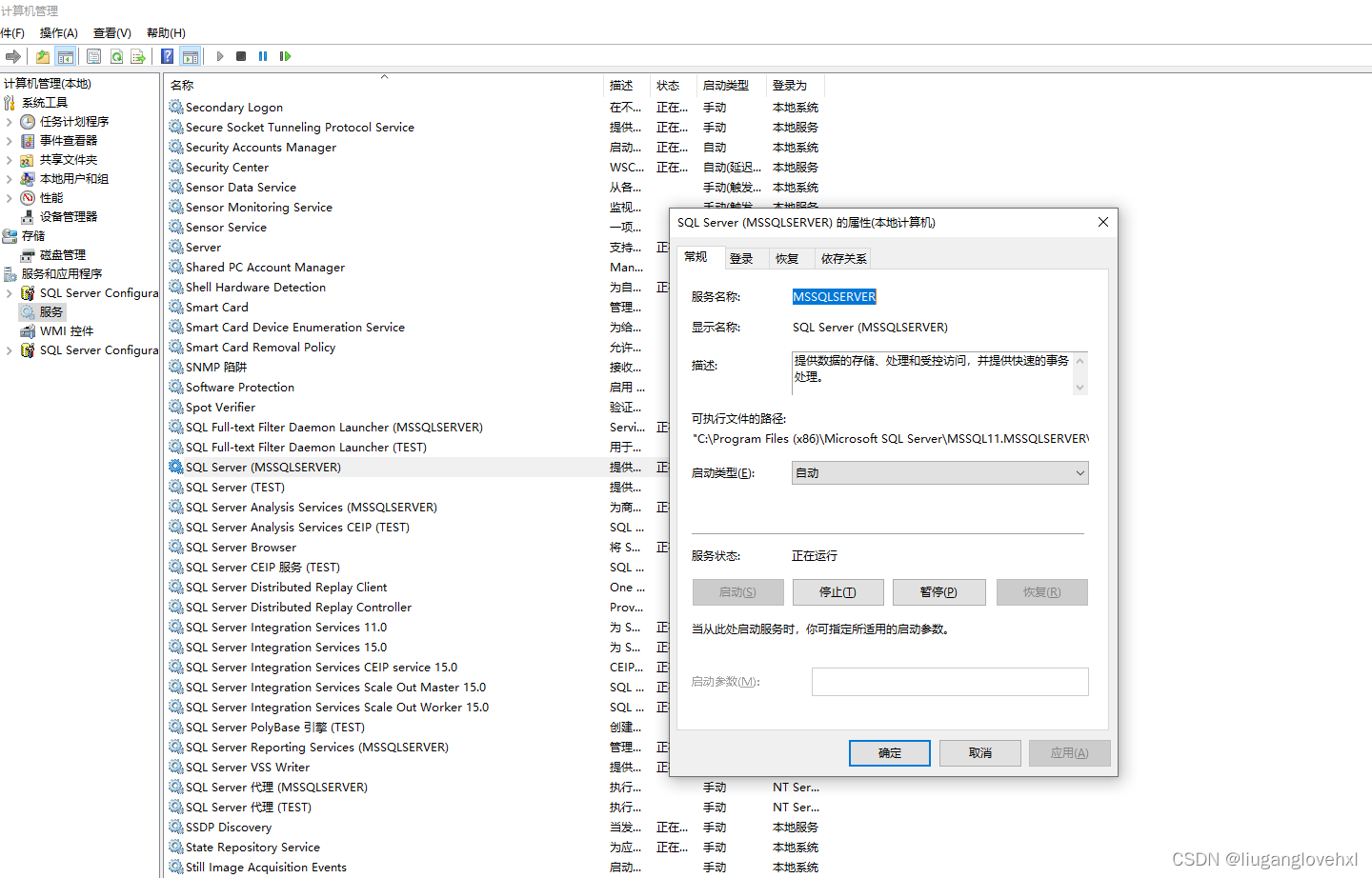Open the toolbar properties icon

[93, 56]
